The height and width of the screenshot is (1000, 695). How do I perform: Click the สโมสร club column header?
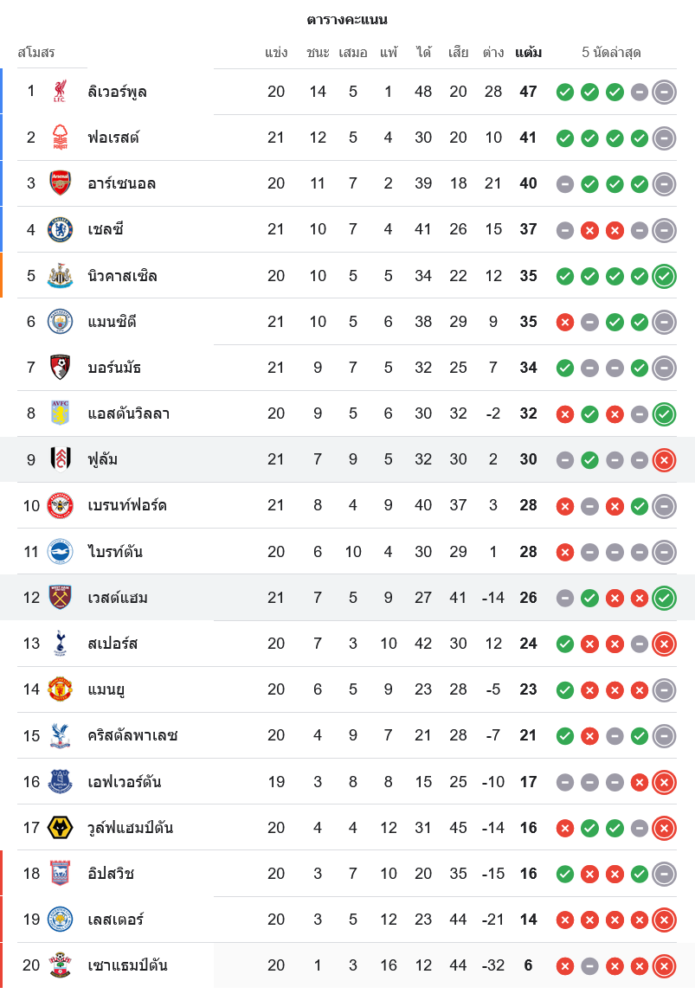(36, 52)
